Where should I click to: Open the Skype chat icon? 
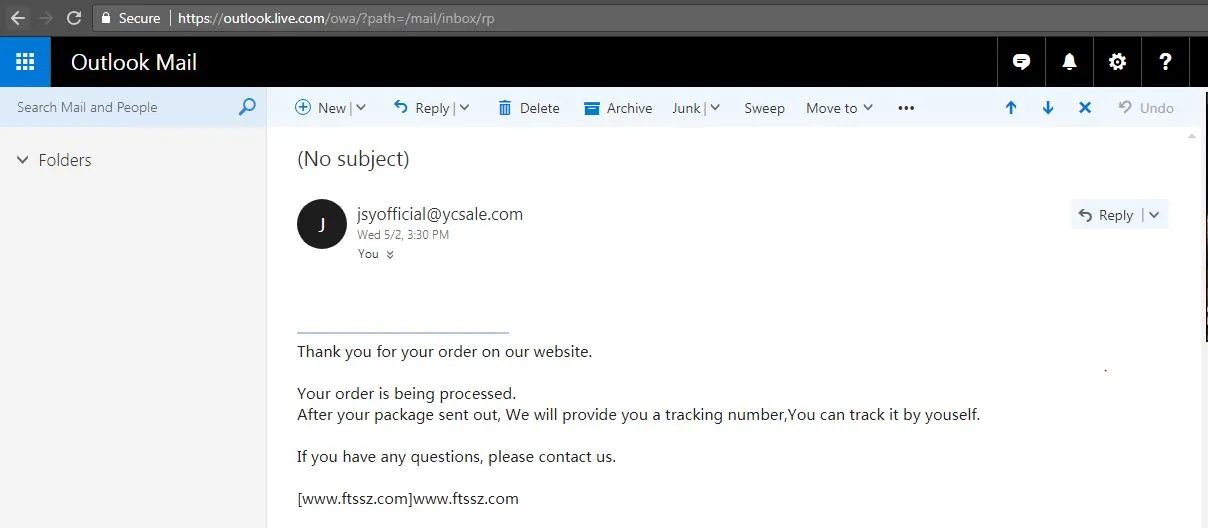1021,62
